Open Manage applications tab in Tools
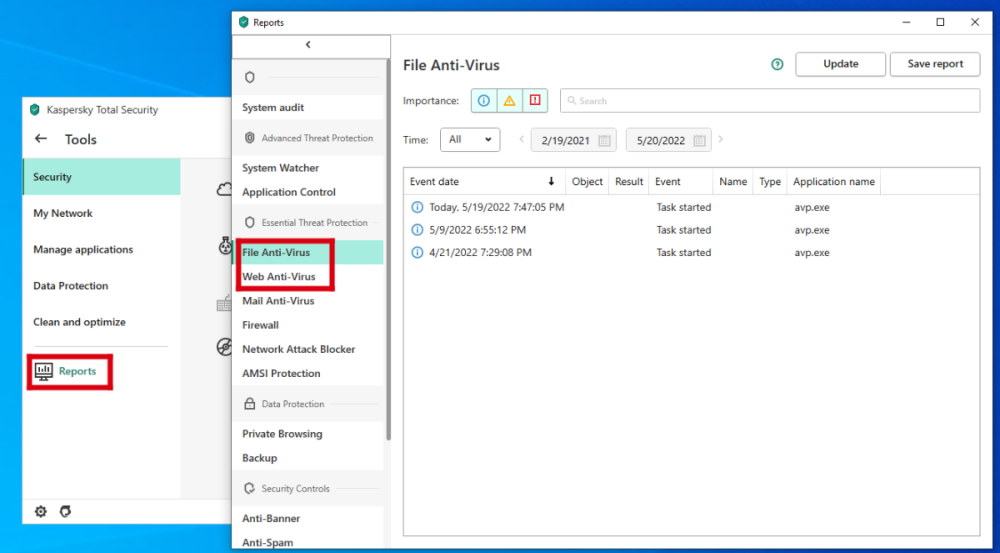This screenshot has height=553, width=1000. (x=101, y=249)
